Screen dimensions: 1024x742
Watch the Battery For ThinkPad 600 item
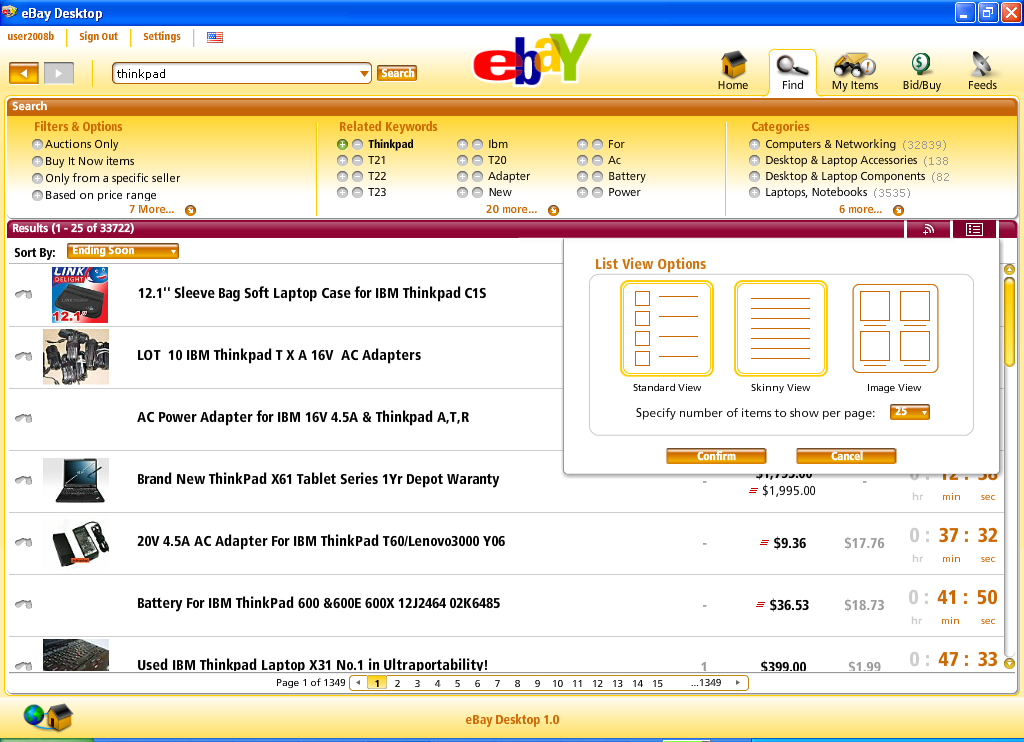coord(24,604)
